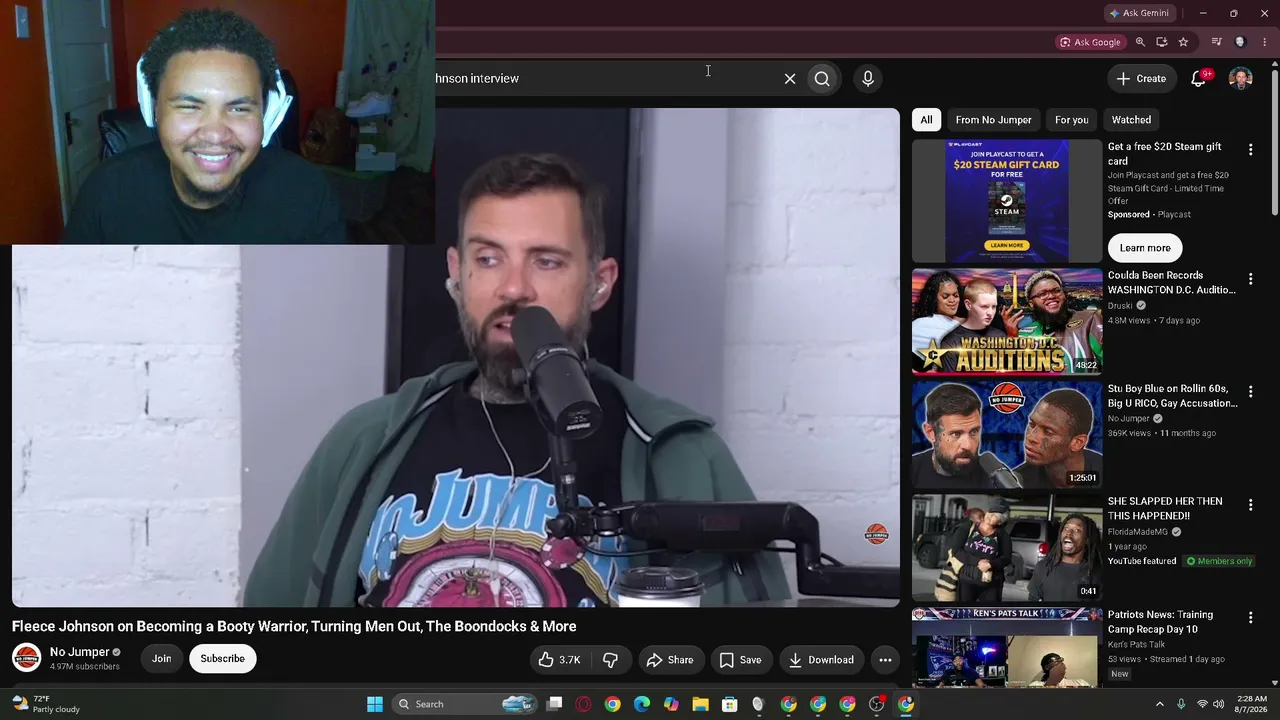Share the video
1280x720 pixels.
coord(669,660)
